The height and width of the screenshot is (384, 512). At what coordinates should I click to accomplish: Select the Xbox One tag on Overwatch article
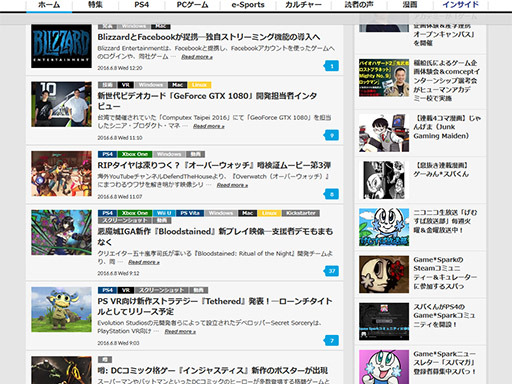[135, 154]
